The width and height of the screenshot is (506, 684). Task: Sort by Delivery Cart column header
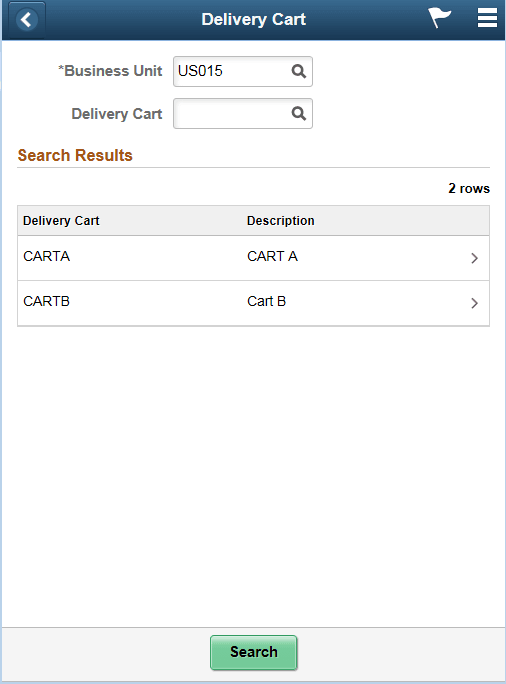click(x=61, y=221)
